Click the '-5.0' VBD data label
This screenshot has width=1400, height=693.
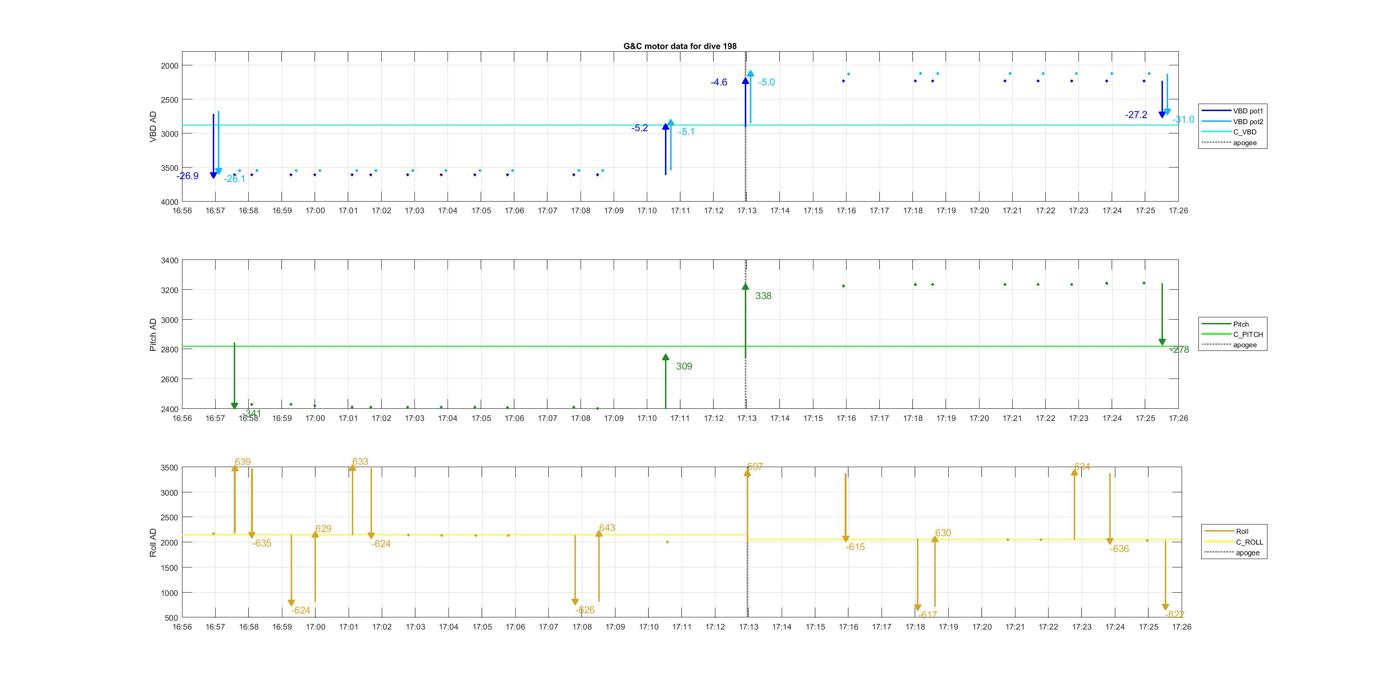(x=766, y=82)
